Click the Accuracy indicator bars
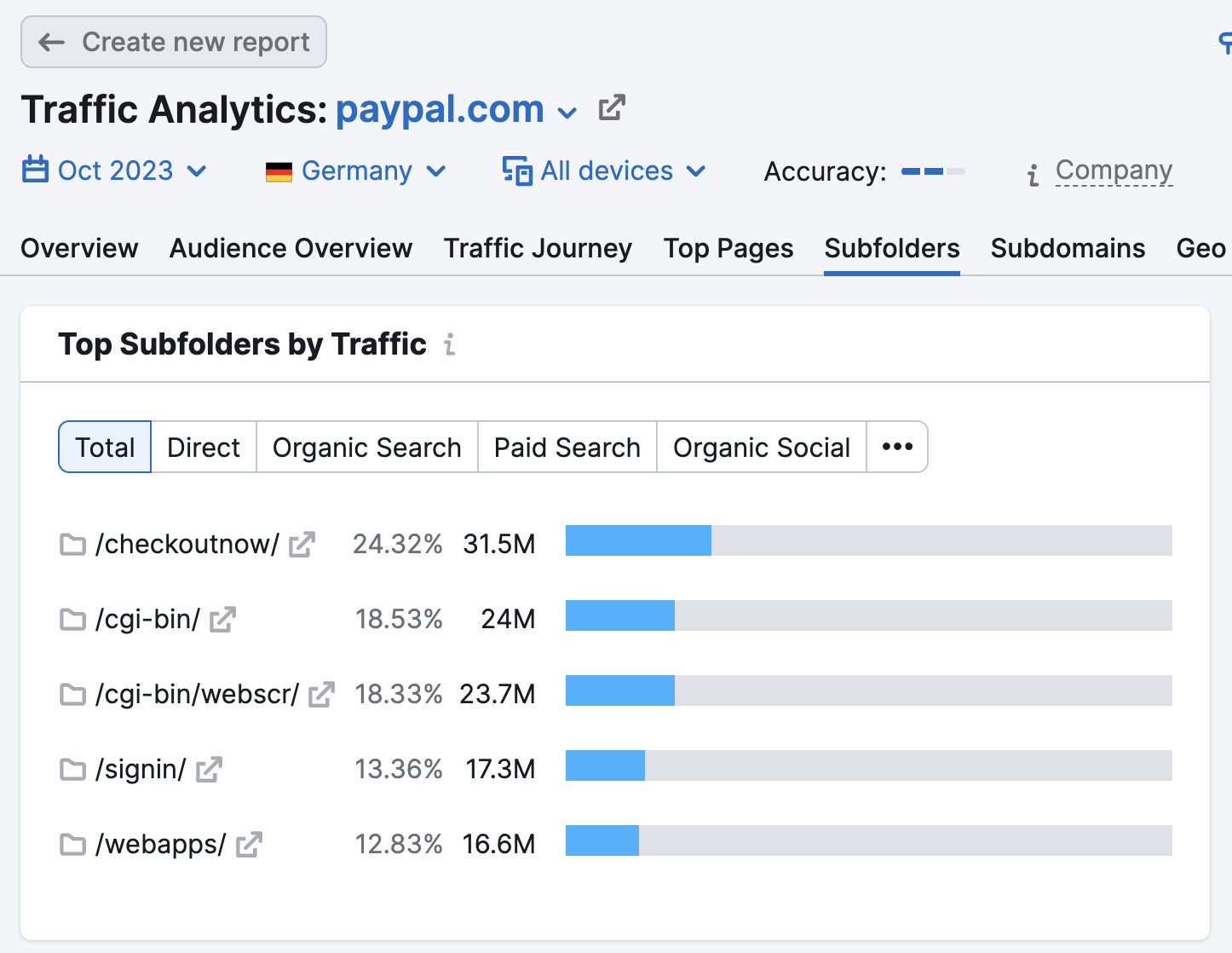 click(x=933, y=171)
